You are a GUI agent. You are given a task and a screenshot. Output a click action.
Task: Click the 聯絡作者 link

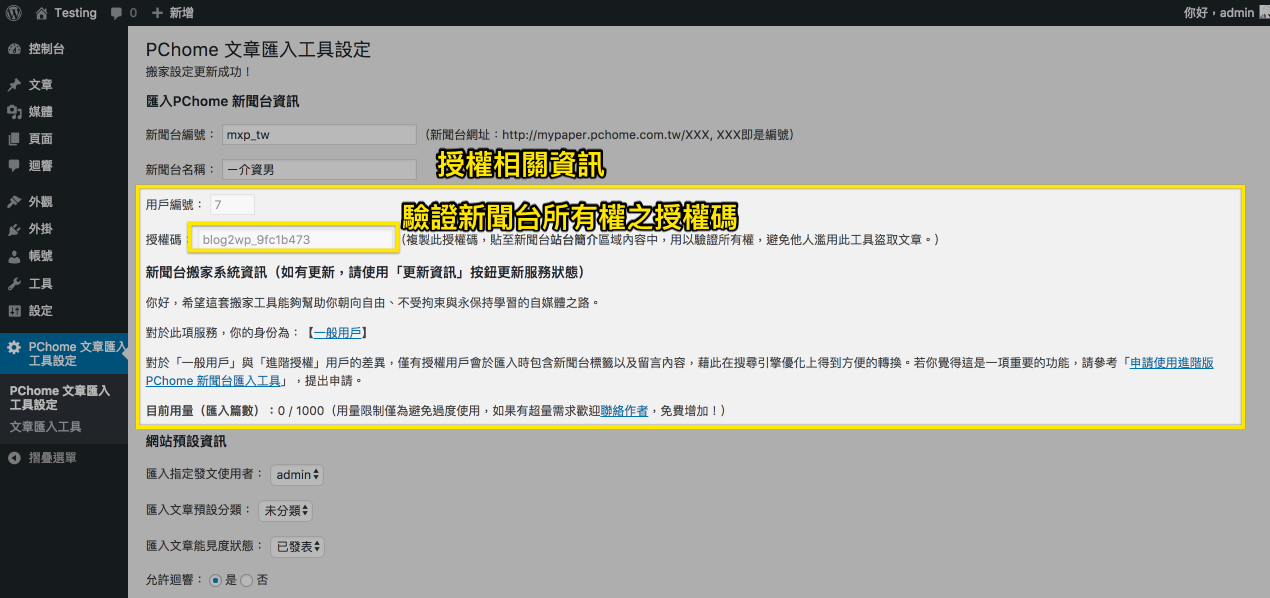624,411
